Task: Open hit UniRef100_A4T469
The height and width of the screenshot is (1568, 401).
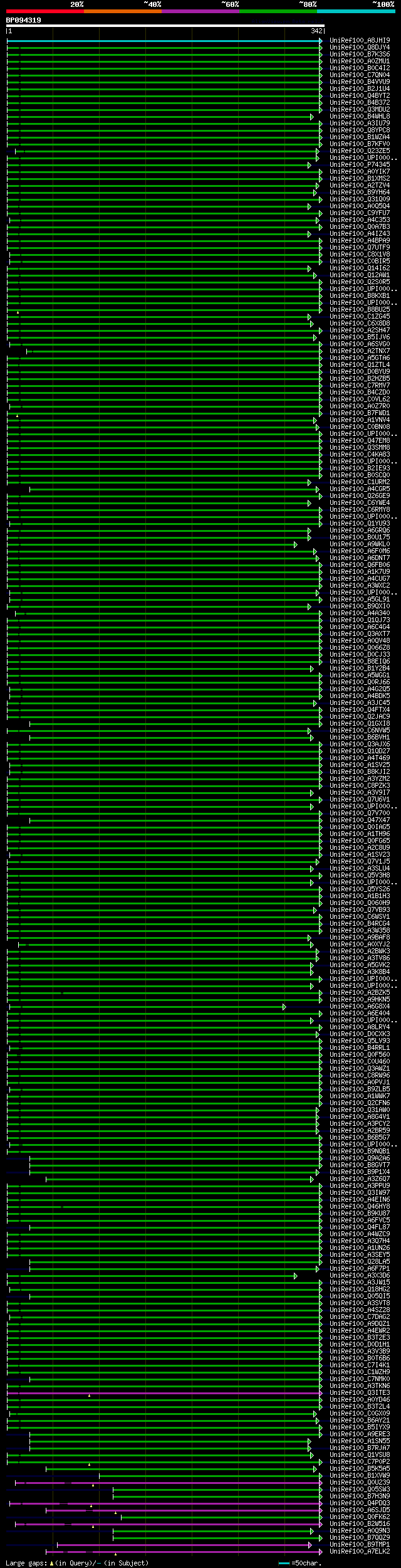Action: [360, 758]
